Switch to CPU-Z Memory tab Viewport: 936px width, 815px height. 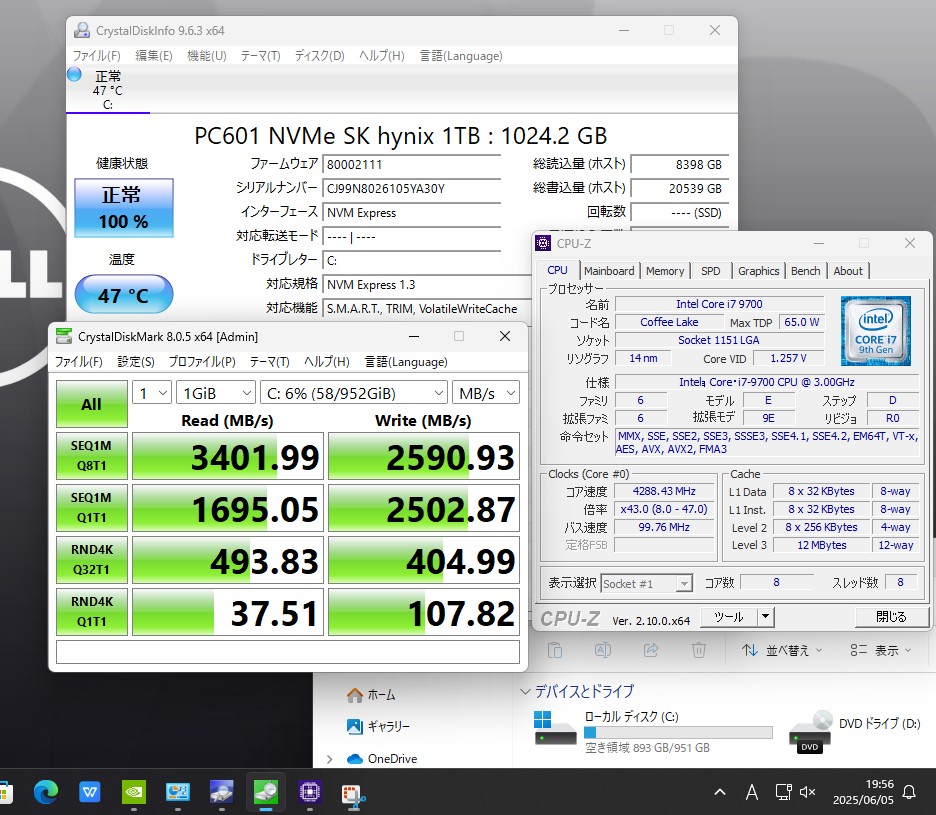tap(665, 271)
